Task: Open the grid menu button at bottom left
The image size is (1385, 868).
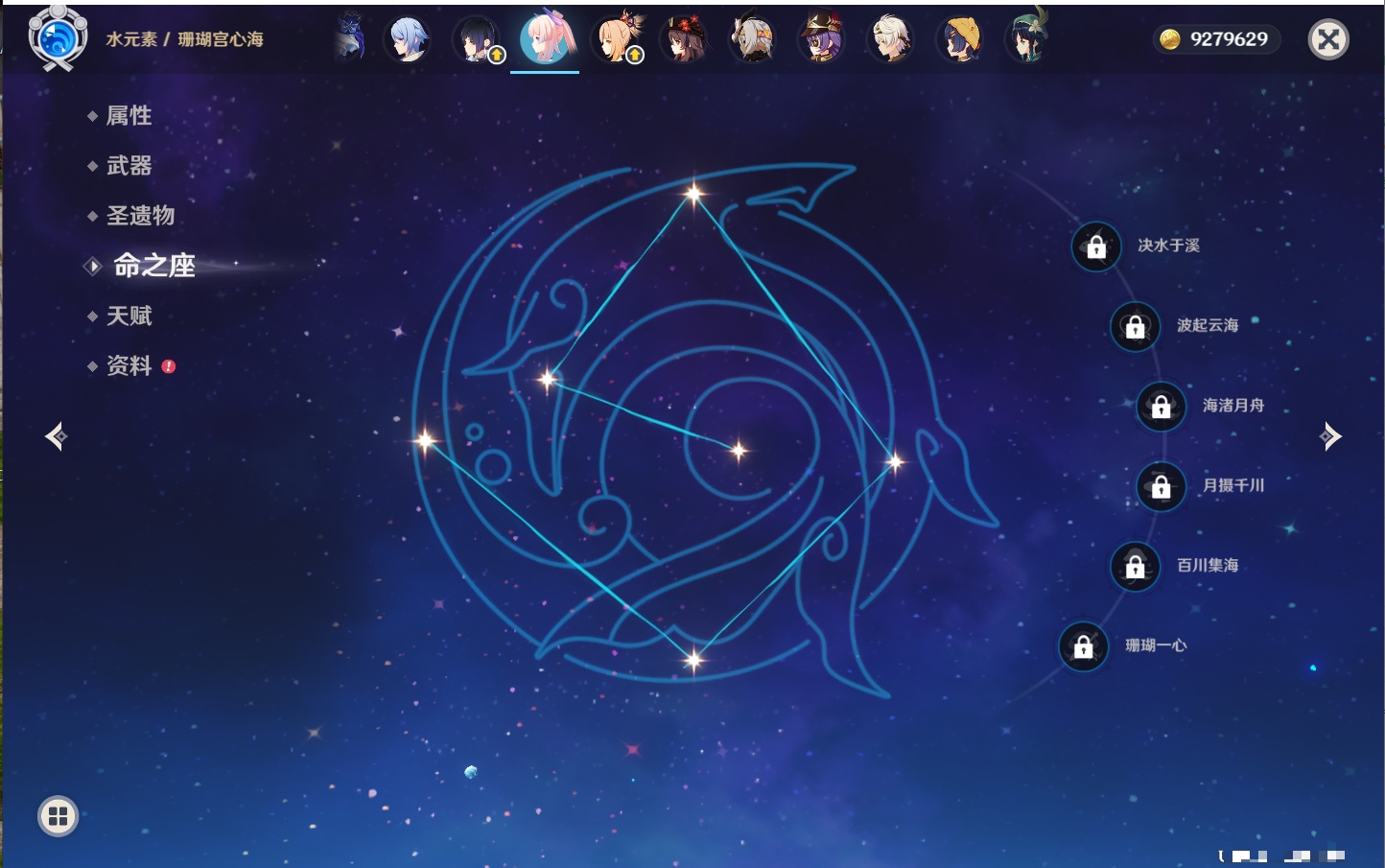Action: click(58, 816)
